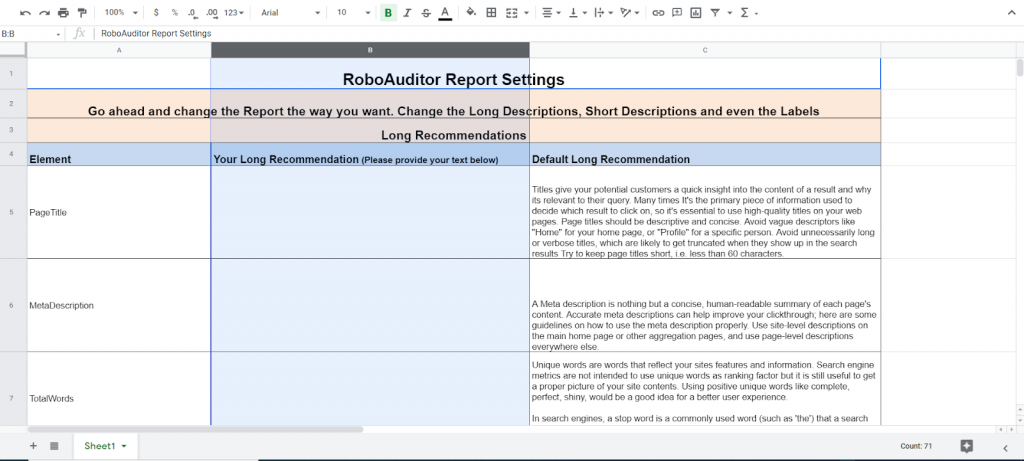Select column B header
Screen dimensions: 1024x461
(370, 50)
